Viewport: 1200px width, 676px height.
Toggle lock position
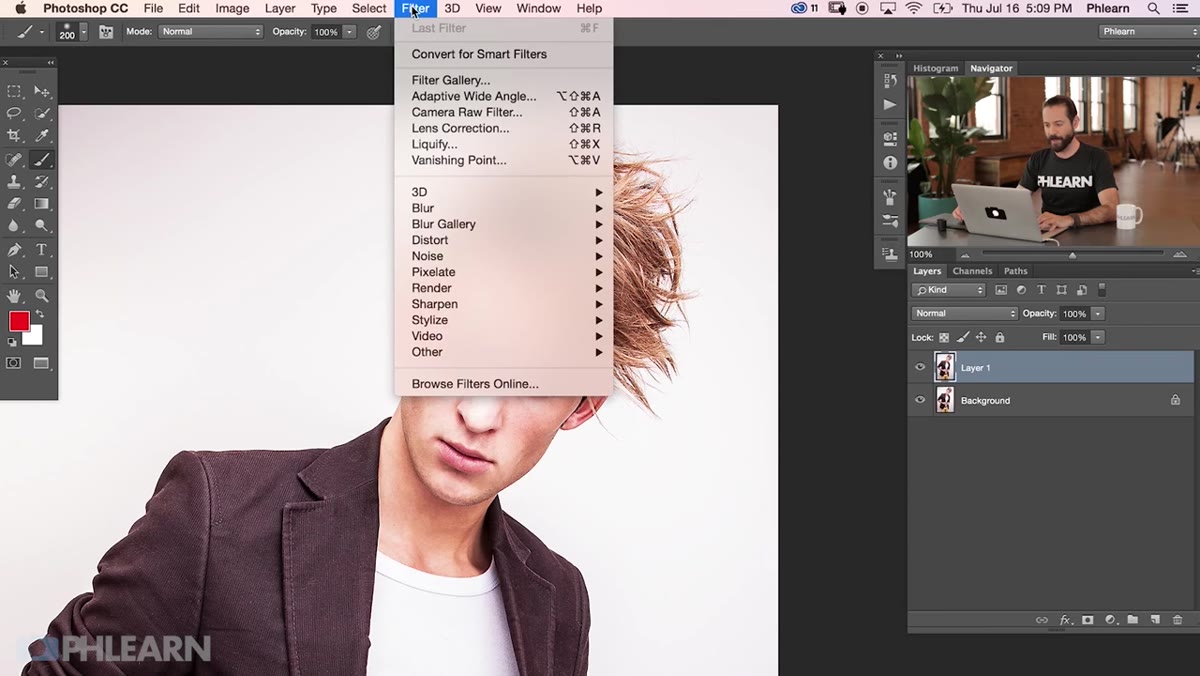981,338
